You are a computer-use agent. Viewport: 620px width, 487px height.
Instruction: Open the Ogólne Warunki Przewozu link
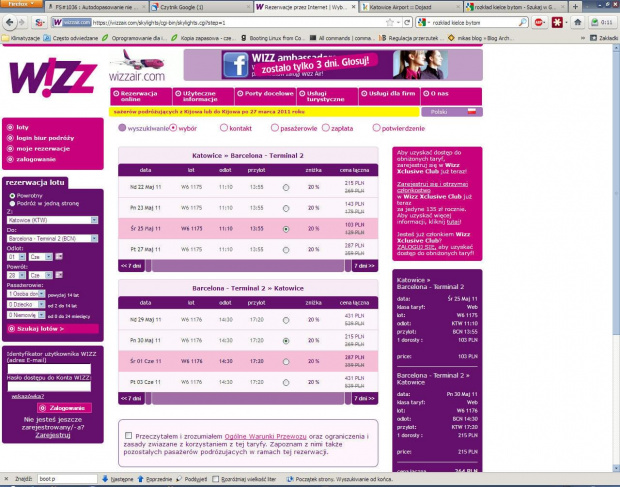point(265,436)
